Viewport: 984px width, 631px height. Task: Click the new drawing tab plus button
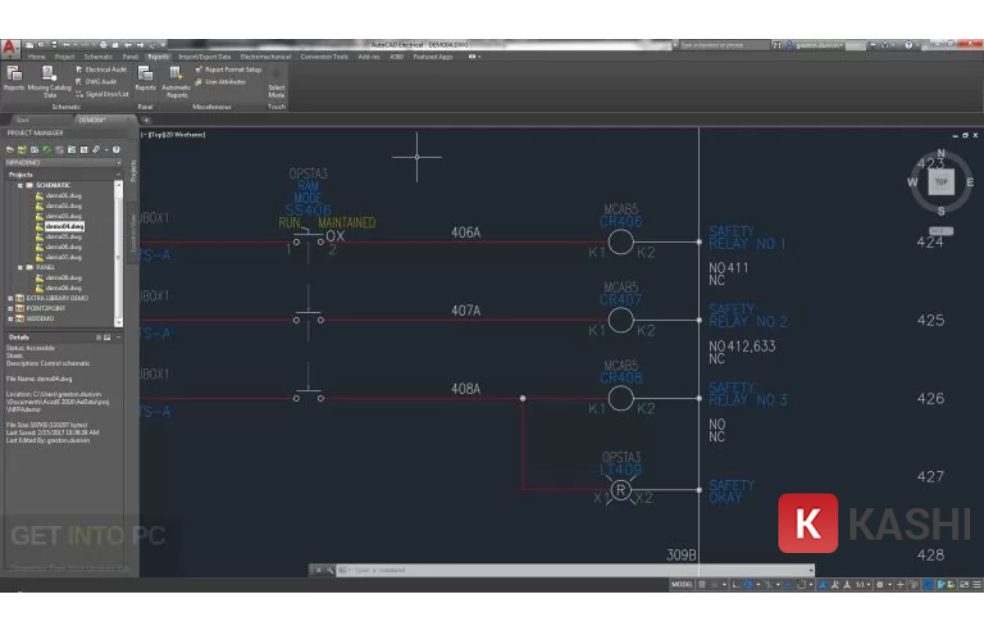(146, 120)
